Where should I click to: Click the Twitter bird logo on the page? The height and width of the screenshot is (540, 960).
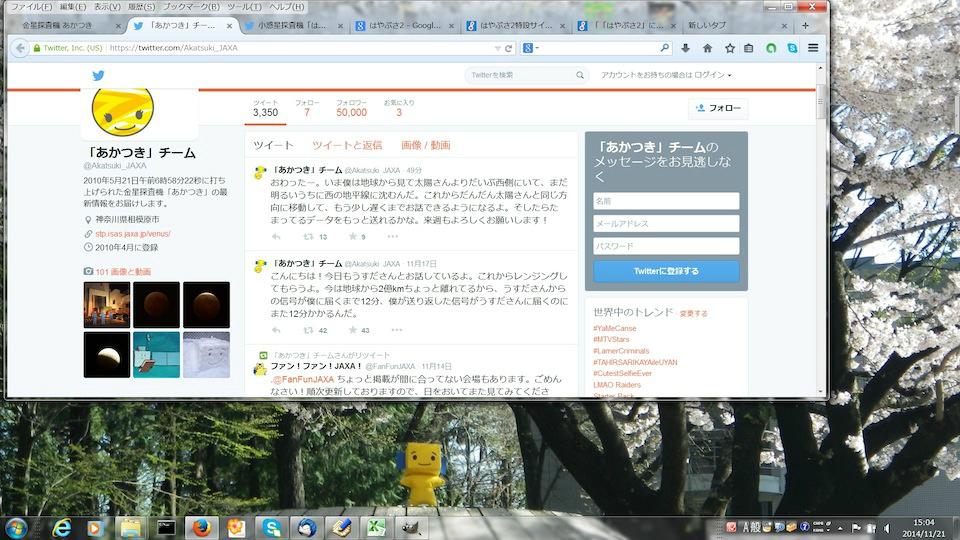(98, 75)
